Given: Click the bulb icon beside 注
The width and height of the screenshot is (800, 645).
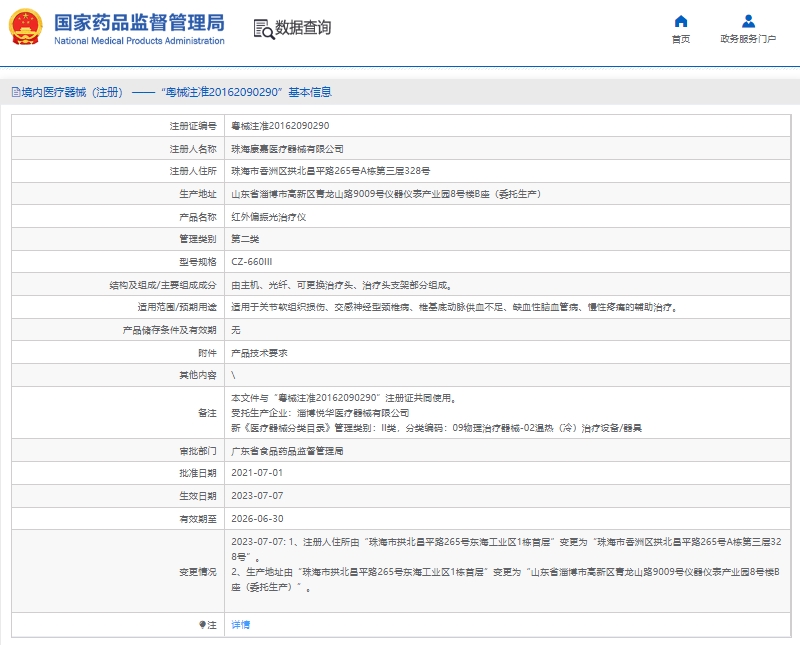Looking at the screenshot, I should [x=202, y=625].
